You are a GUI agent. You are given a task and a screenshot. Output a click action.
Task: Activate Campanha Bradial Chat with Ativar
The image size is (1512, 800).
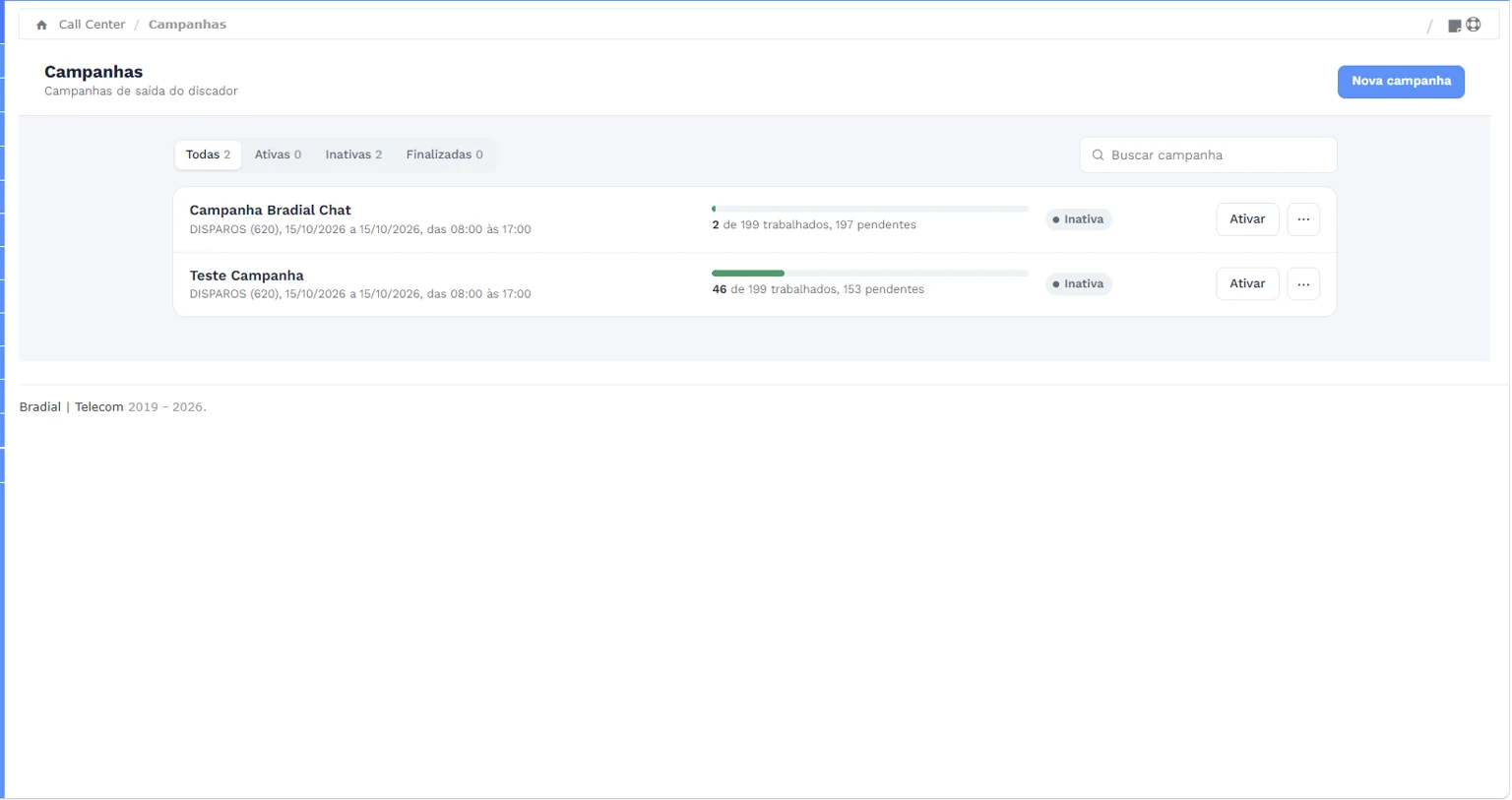point(1247,219)
